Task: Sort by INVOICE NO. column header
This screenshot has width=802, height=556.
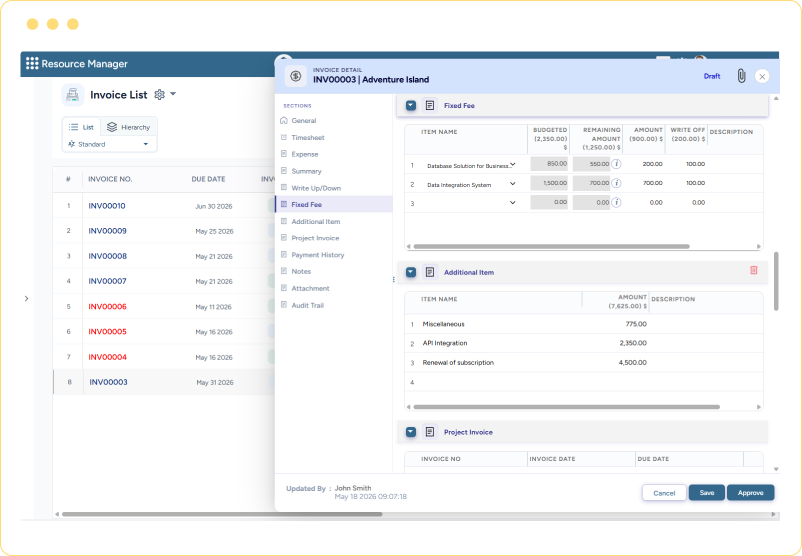Action: tap(110, 179)
